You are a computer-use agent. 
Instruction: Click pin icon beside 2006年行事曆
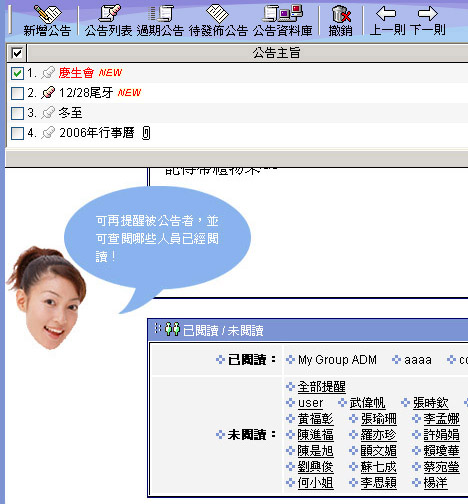48,133
